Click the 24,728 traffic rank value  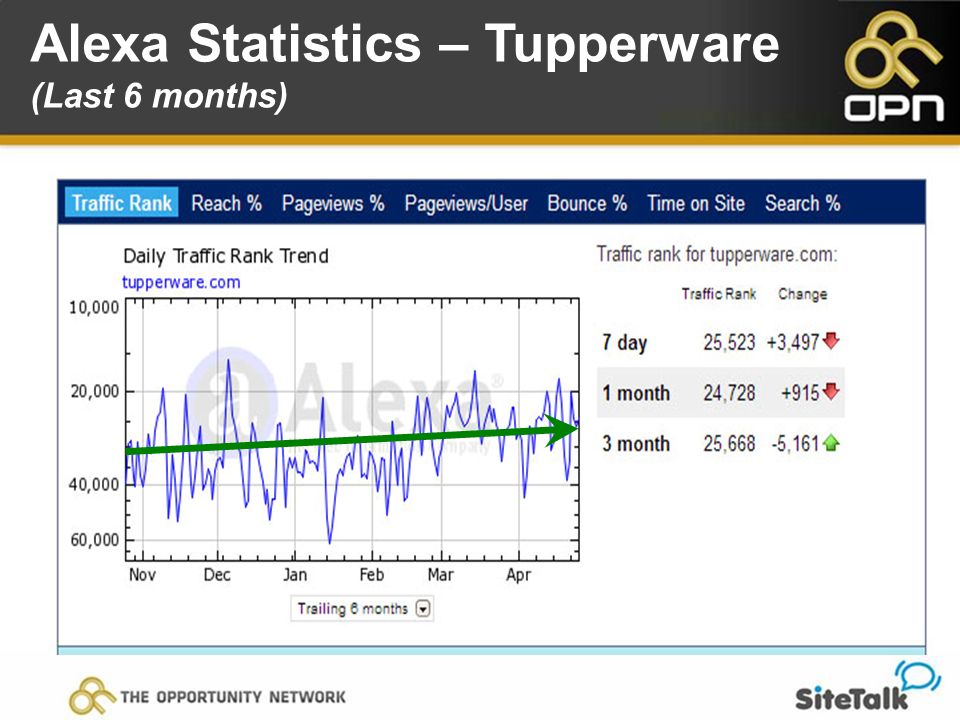(x=729, y=392)
